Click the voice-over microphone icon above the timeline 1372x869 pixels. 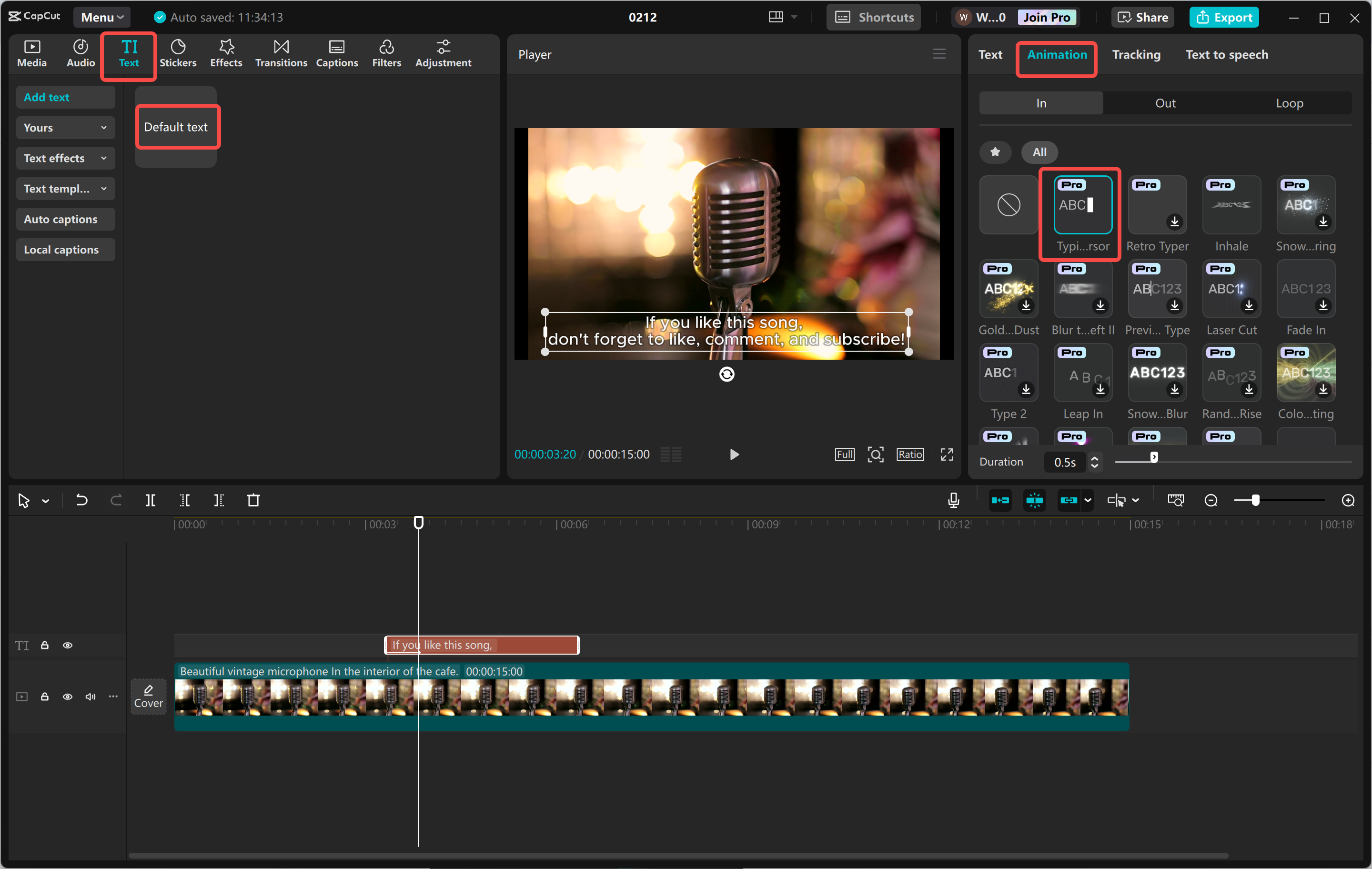point(953,500)
